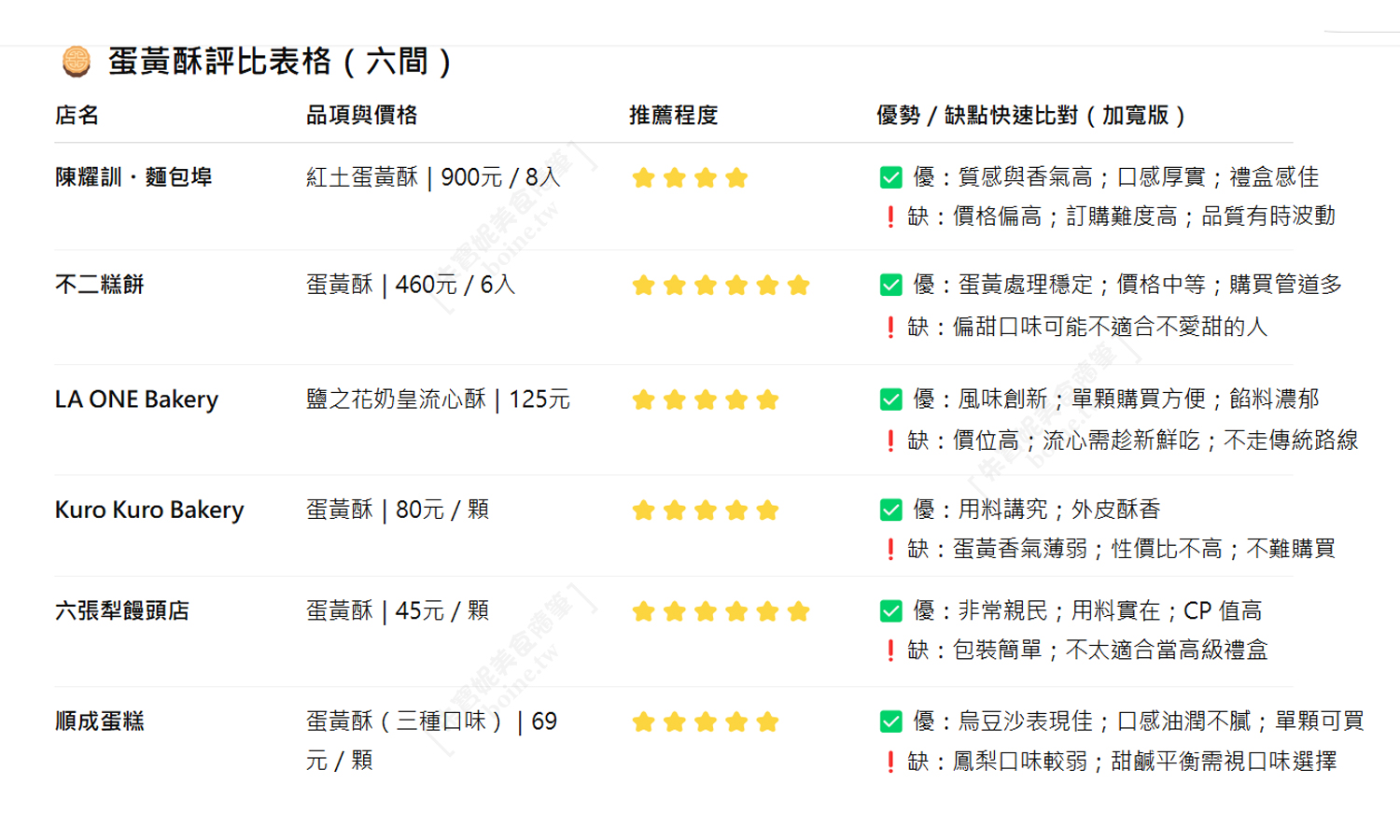Click the star rating for 六張犁饅頭店
Screen dimensions: 1400x840
coord(721,611)
